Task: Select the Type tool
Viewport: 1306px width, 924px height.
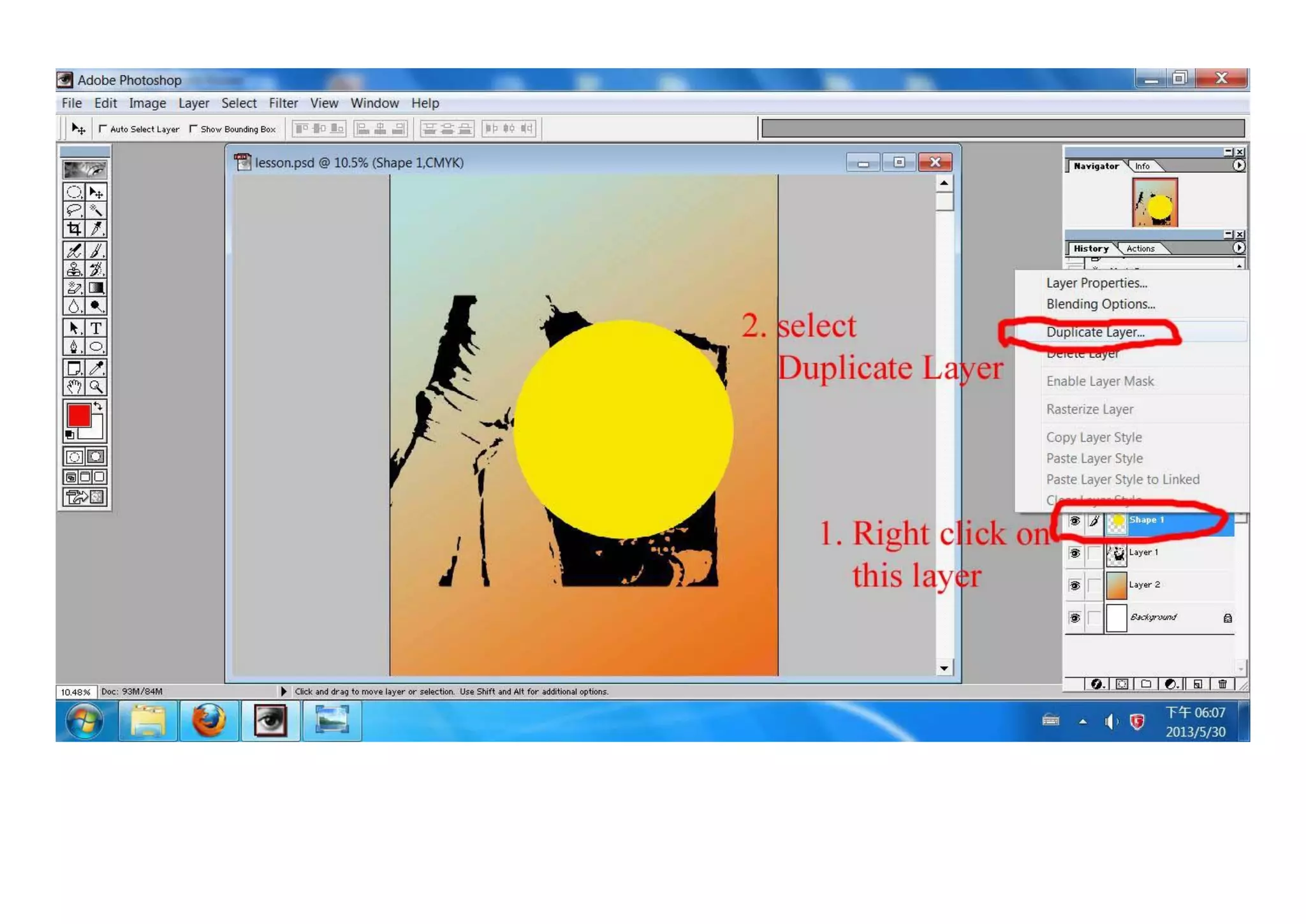Action: (x=96, y=328)
